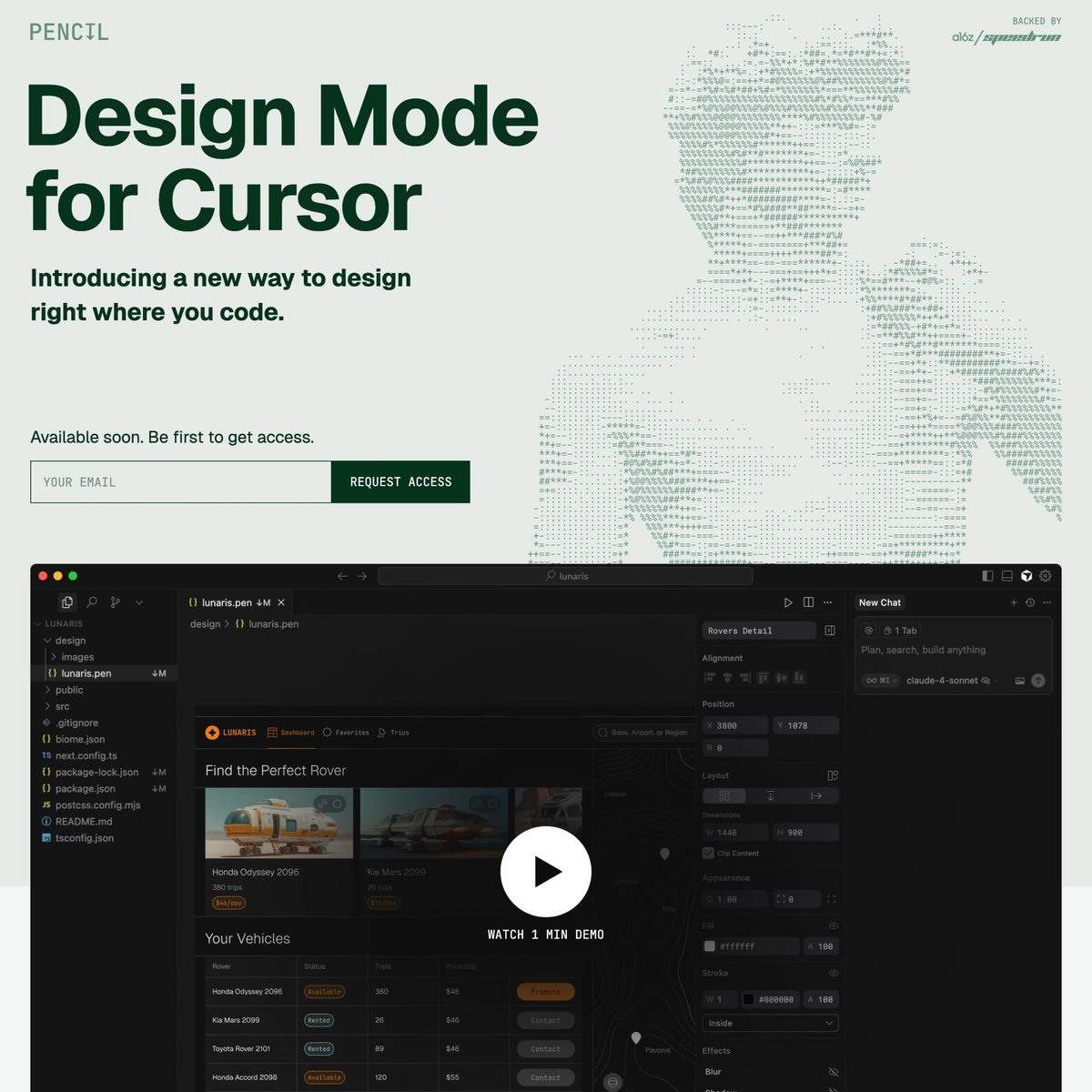Open the search icon in the sidebar

pos(92,602)
